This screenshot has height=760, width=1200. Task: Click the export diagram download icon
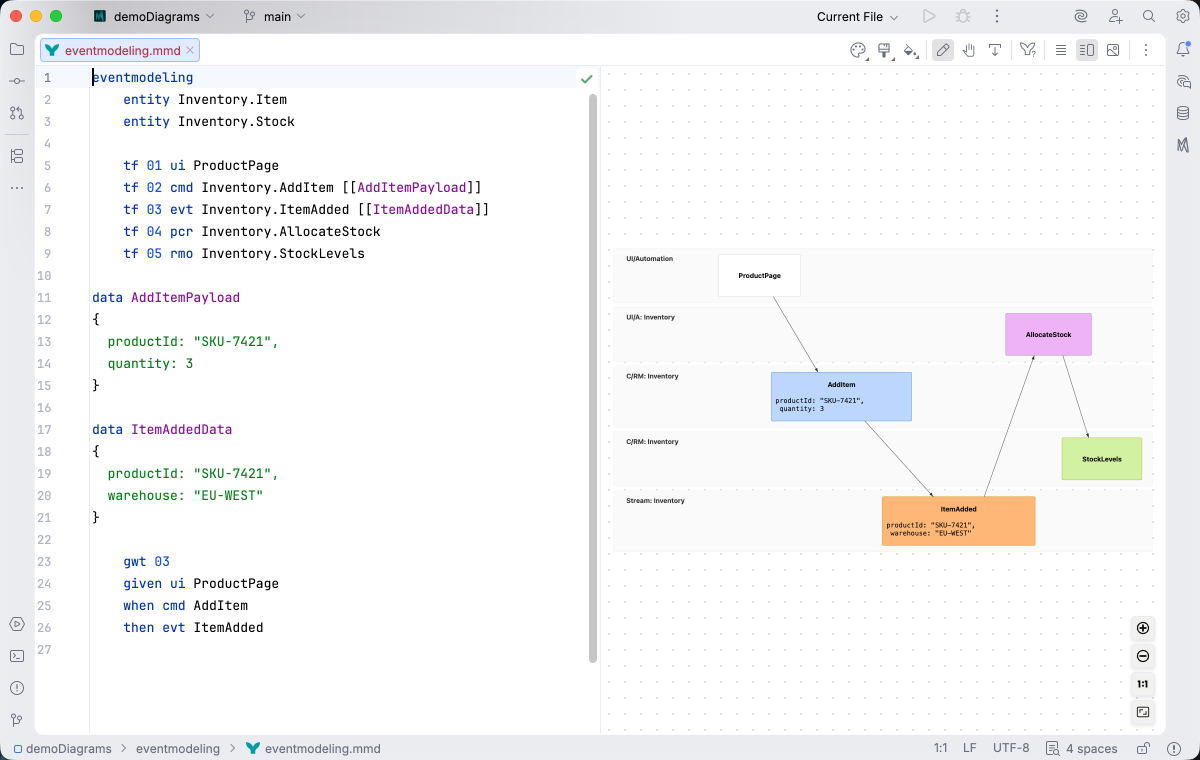995,50
